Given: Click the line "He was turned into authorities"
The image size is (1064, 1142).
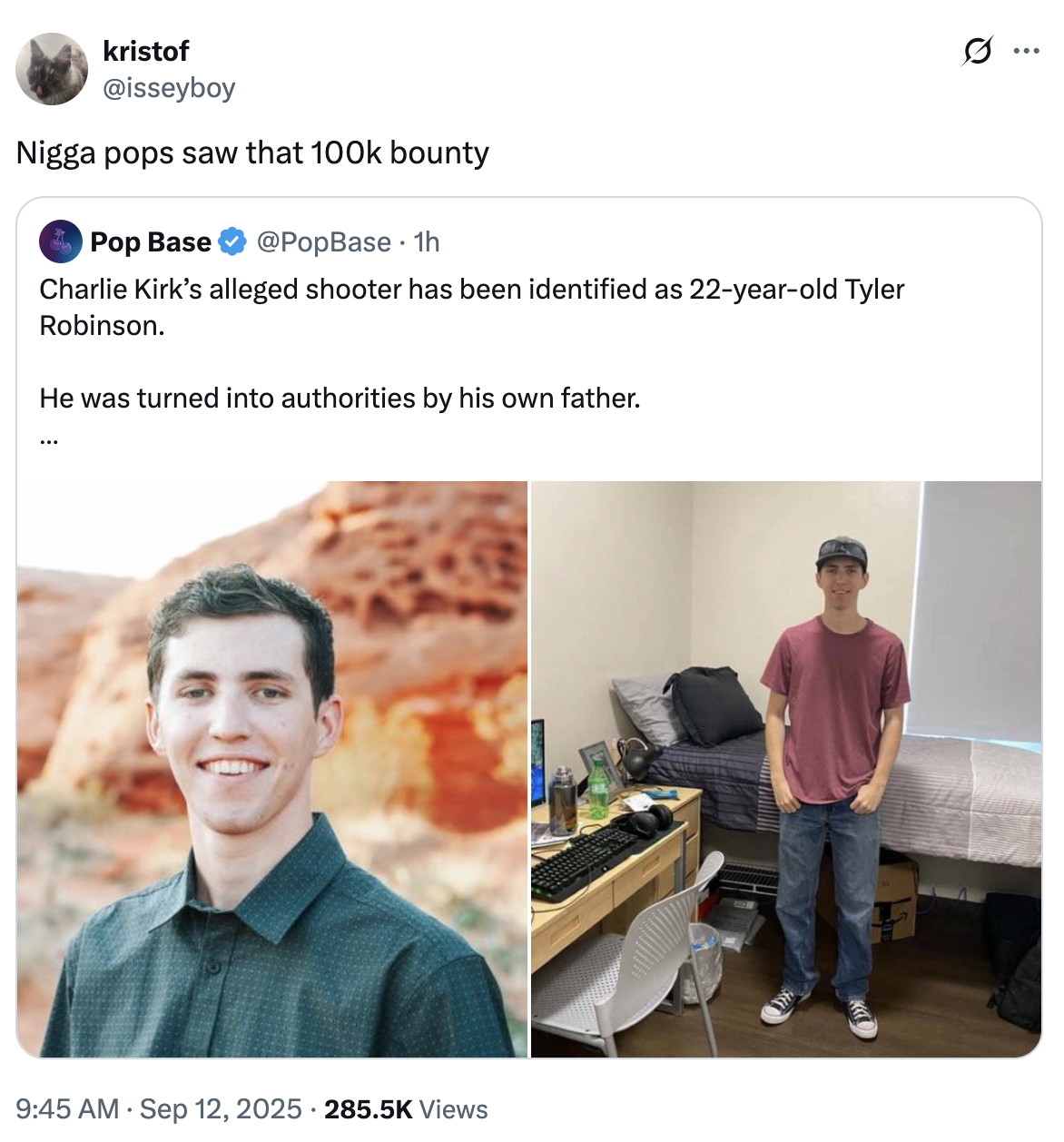Looking at the screenshot, I should tap(340, 399).
